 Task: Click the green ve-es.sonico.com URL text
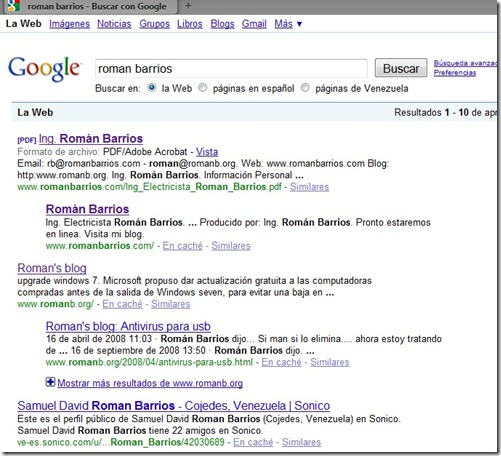[x=121, y=442]
